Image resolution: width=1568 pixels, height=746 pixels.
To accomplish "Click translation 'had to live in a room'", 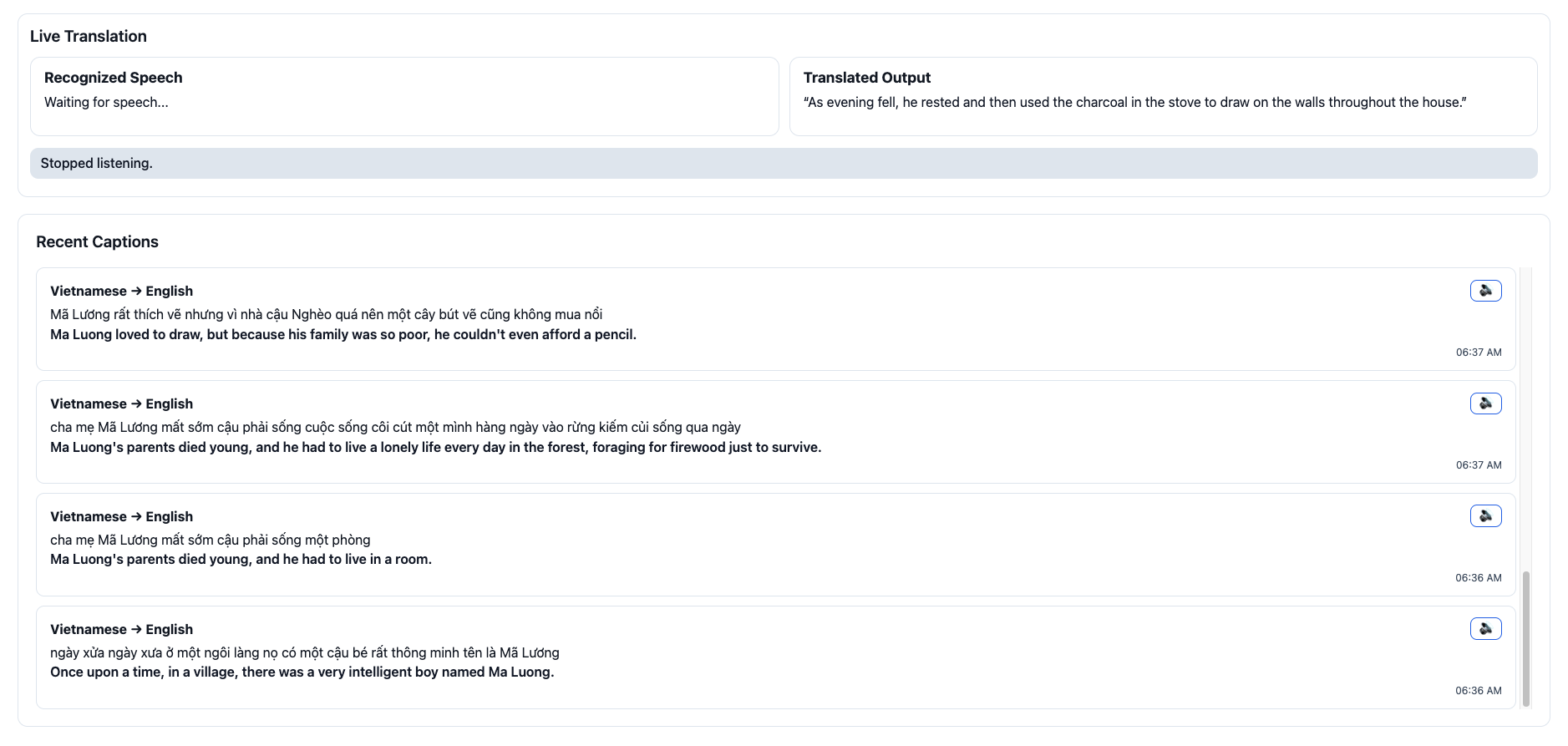I will click(241, 560).
